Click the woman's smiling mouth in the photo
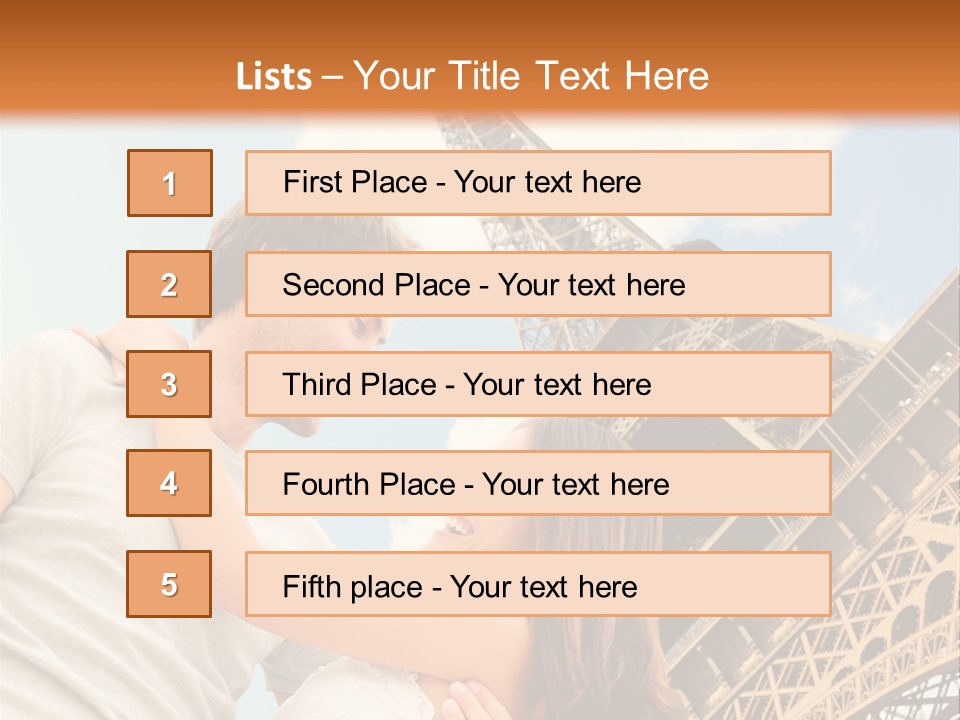 point(459,527)
